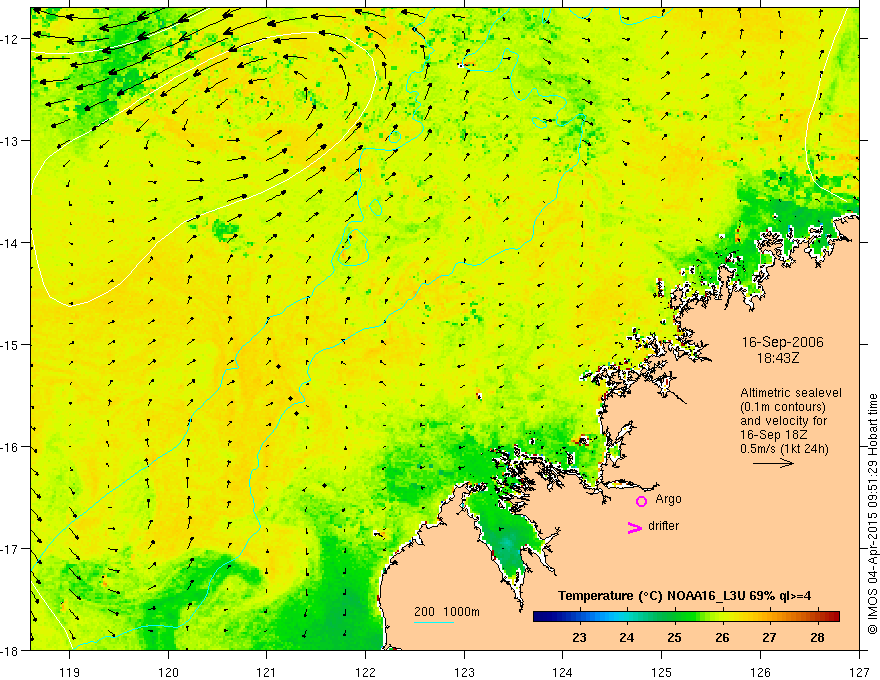Click the vertical IMOS copyright timestamp text

pos(872,514)
